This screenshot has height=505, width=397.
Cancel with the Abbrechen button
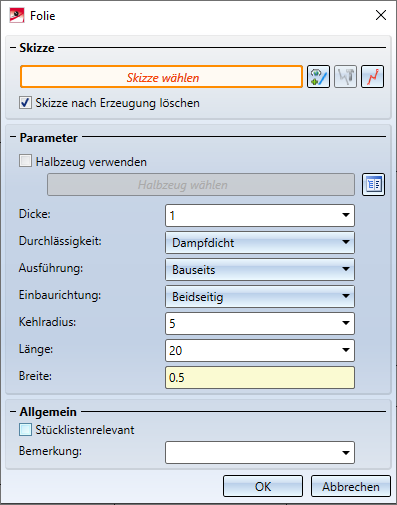point(350,486)
